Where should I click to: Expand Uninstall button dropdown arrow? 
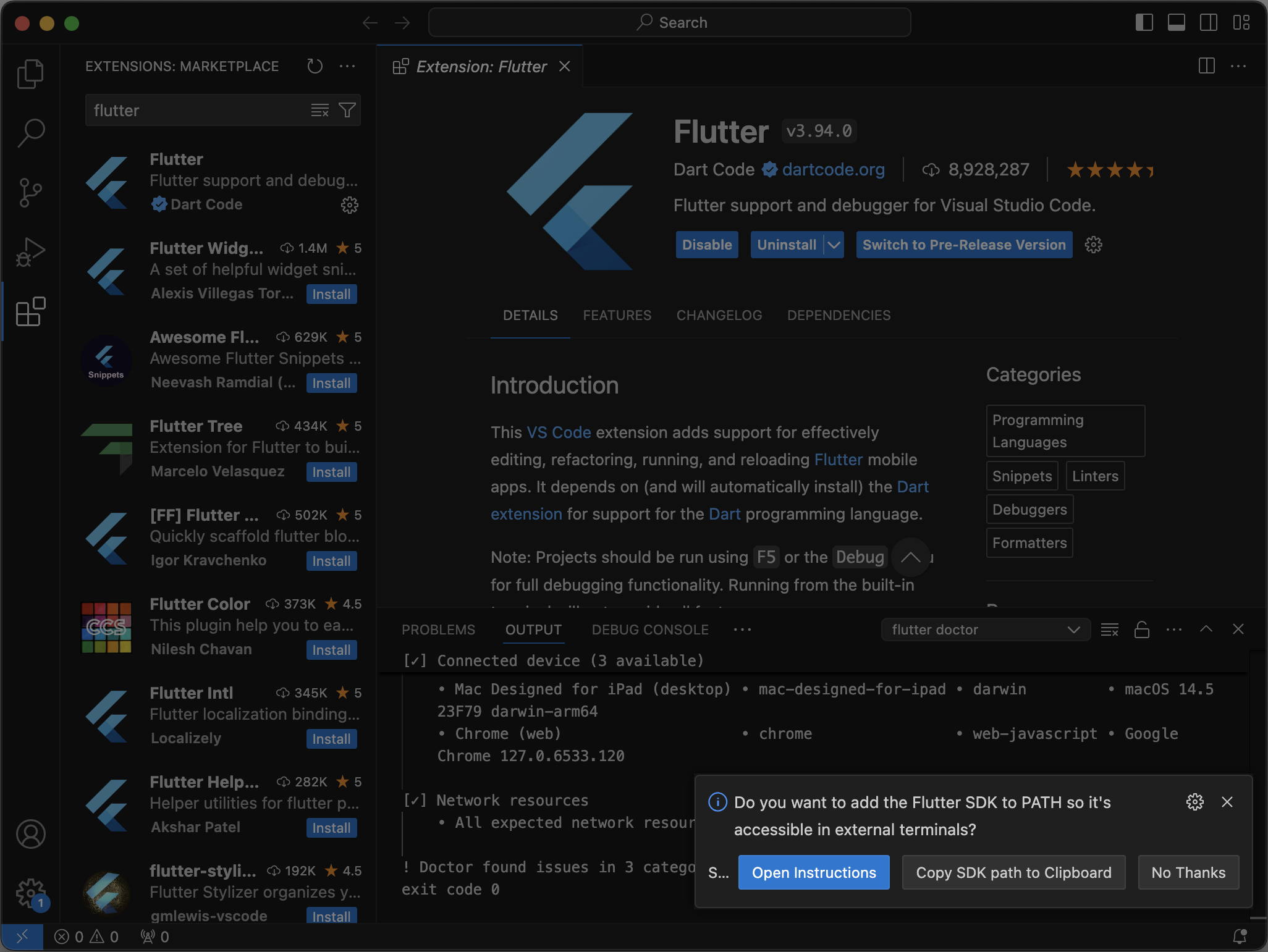(834, 245)
